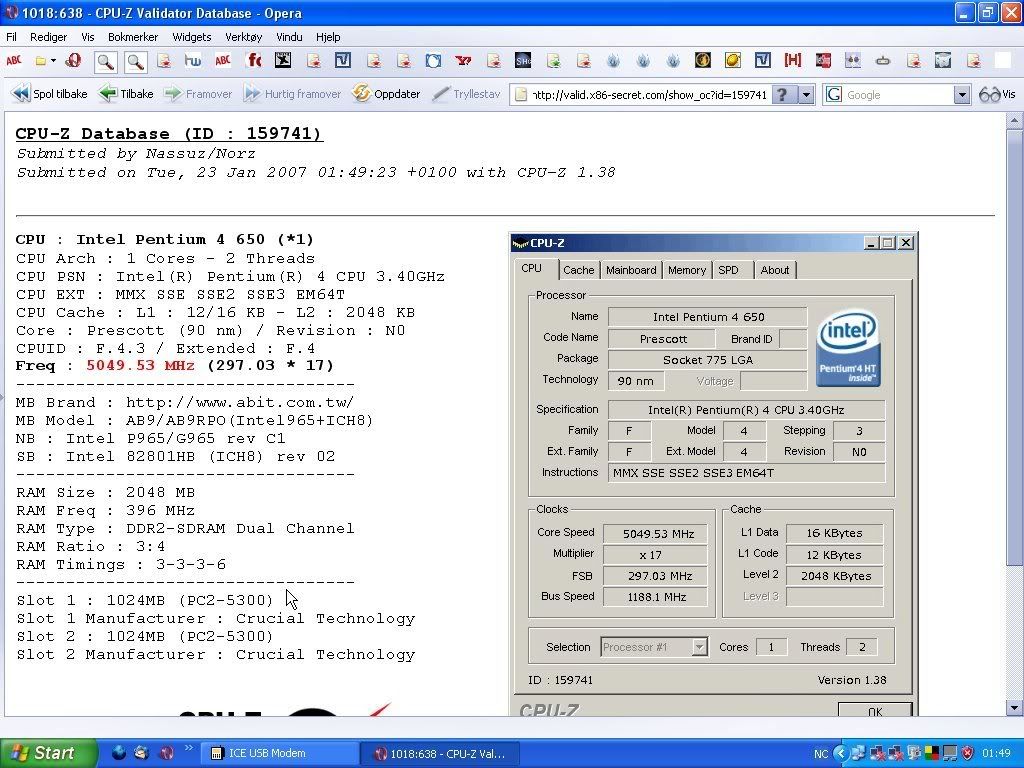Image resolution: width=1024 pixels, height=768 pixels.
Task: Open the Vindu menu
Action: click(x=289, y=37)
